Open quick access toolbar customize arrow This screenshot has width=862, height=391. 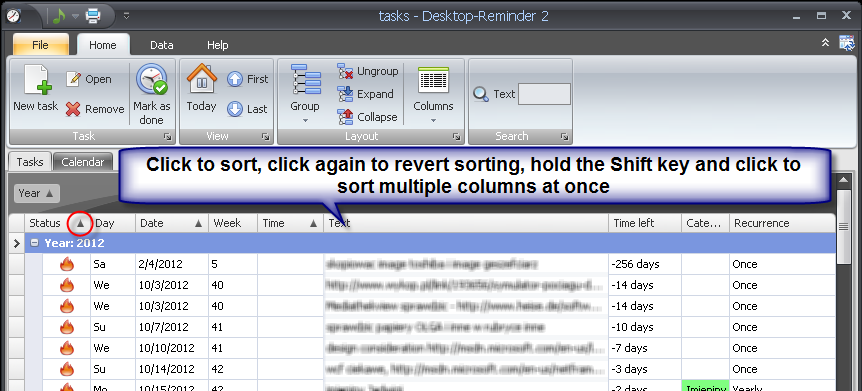pyautogui.click(x=126, y=16)
